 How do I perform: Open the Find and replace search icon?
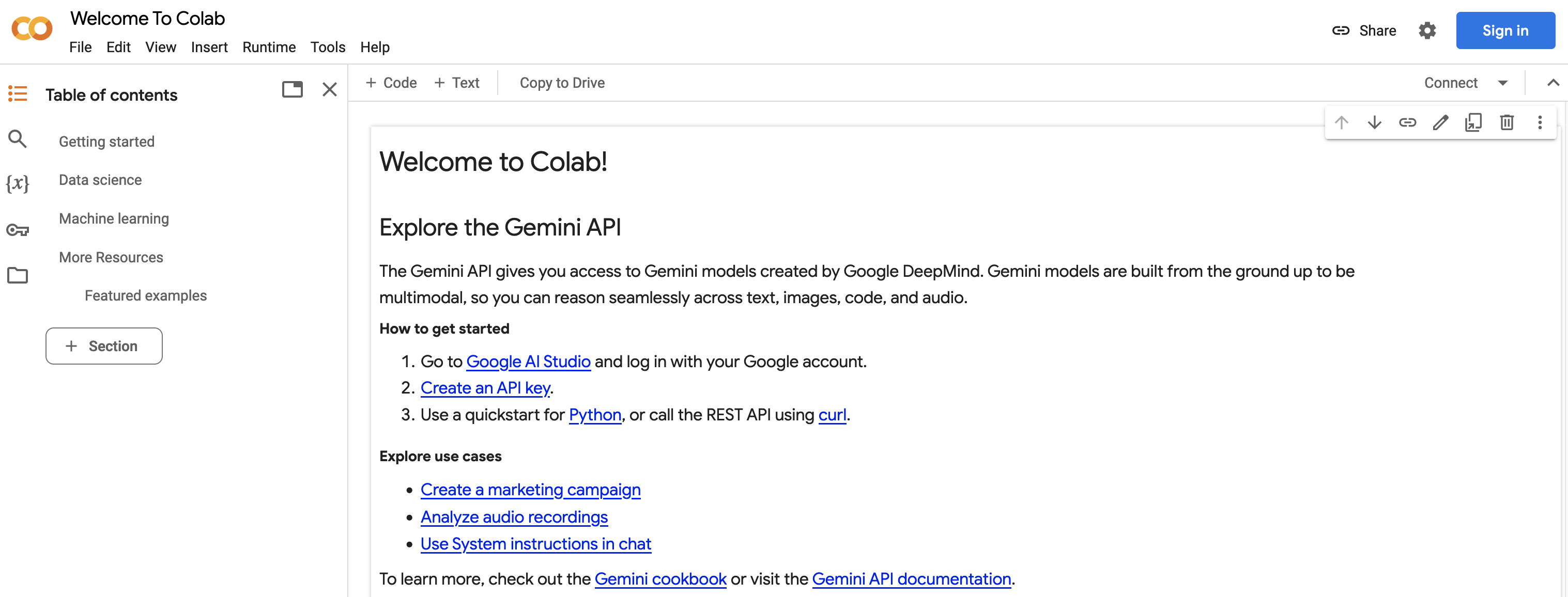(x=17, y=139)
